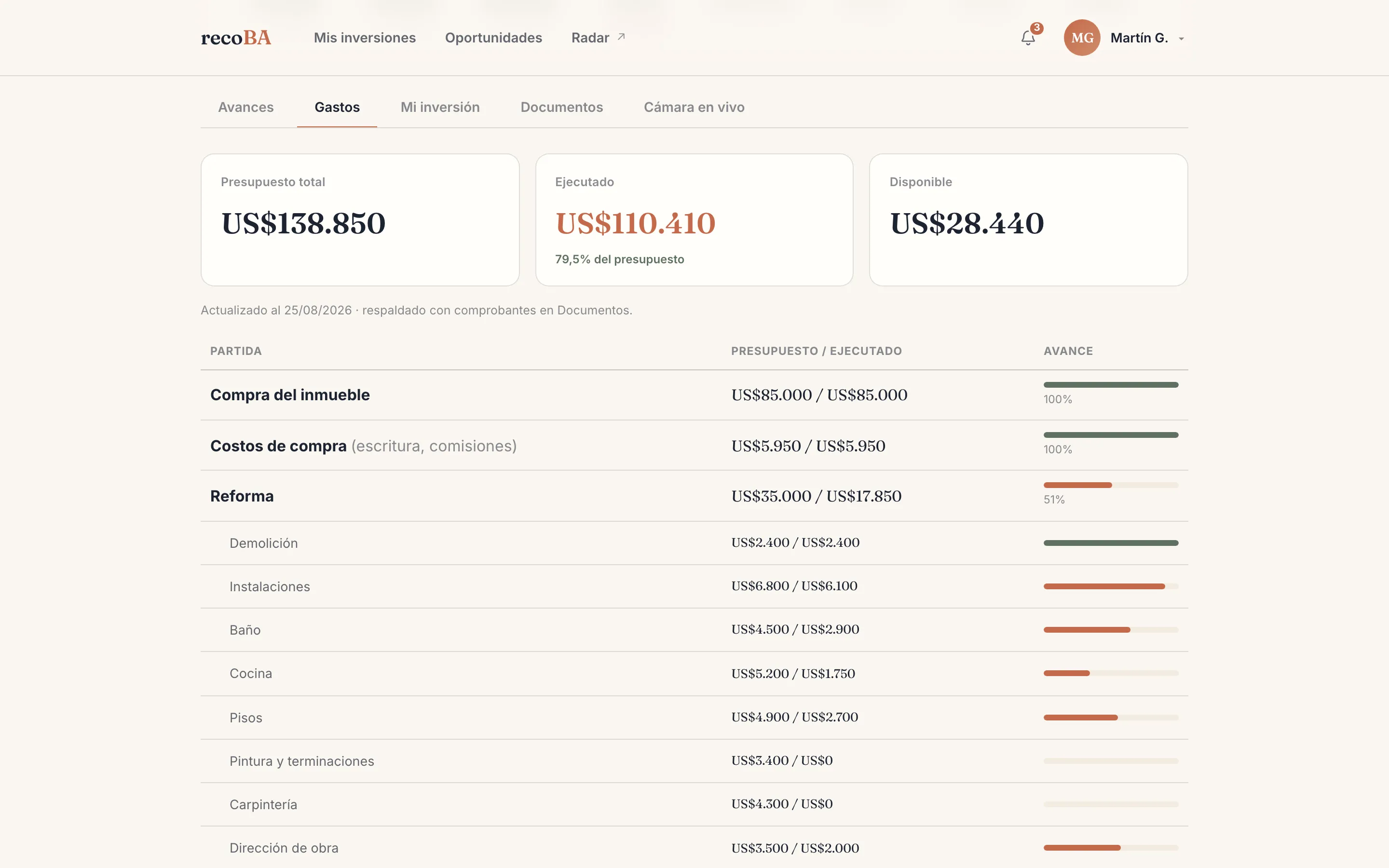Image resolution: width=1389 pixels, height=868 pixels.
Task: Click the US$35.000 / US$17.850 value
Action: [x=816, y=496]
